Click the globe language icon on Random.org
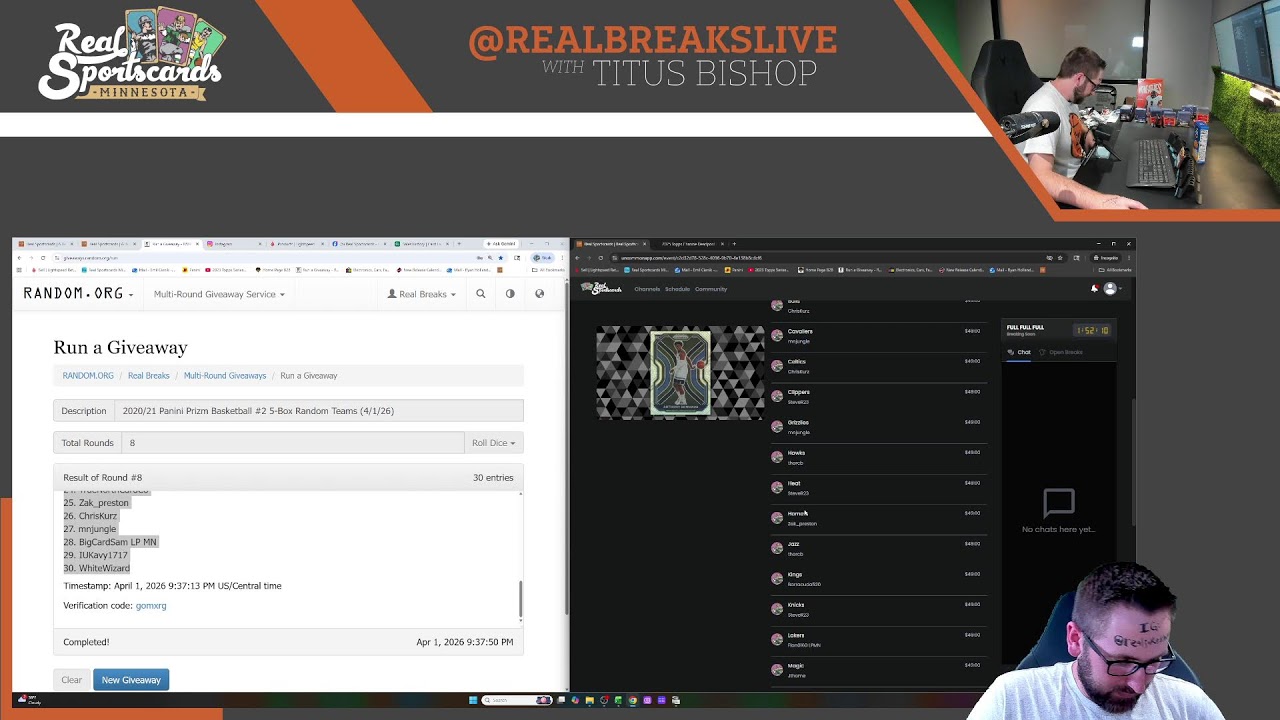1280x720 pixels. click(539, 294)
